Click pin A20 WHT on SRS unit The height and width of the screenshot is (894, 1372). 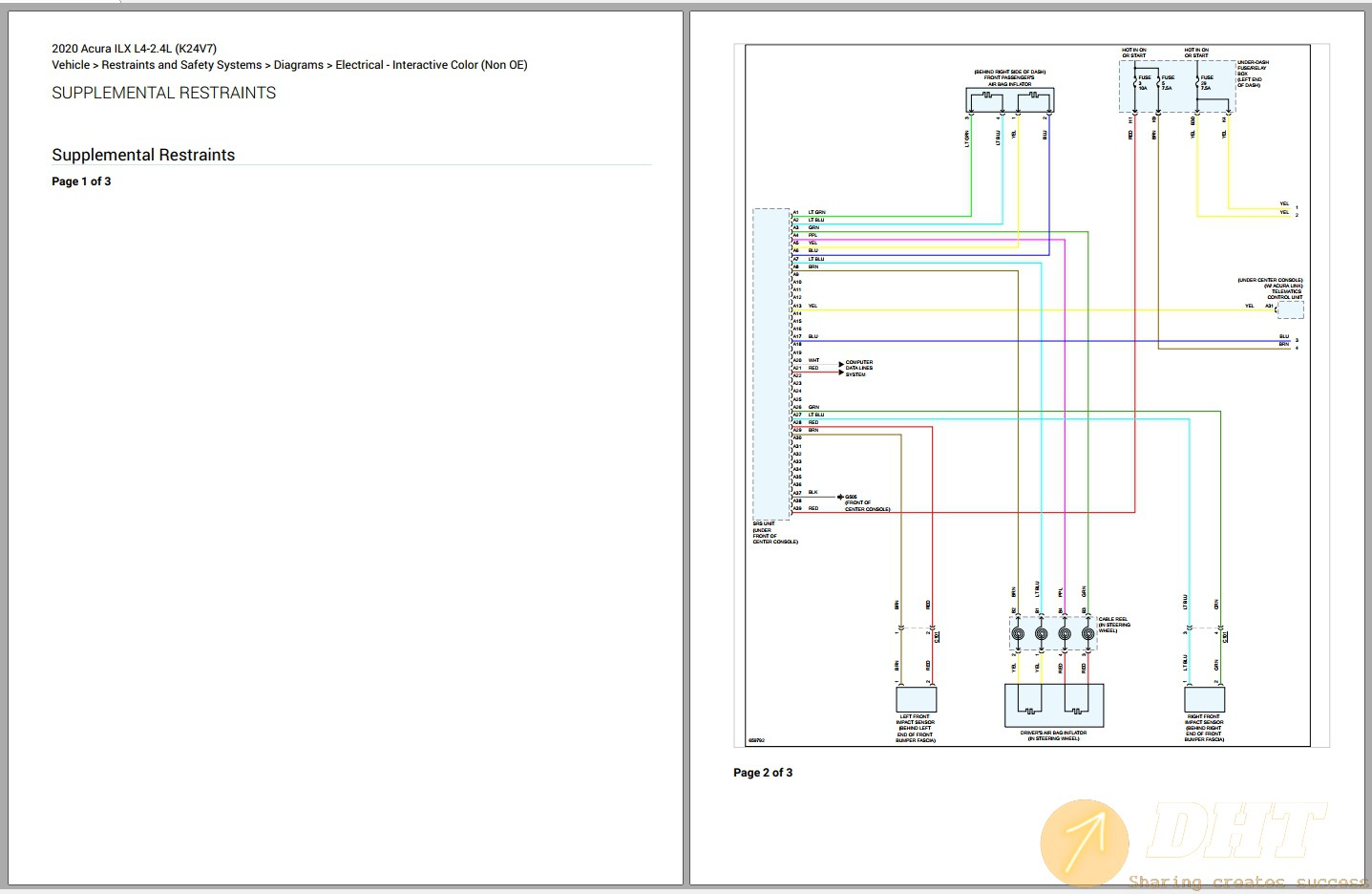807,360
